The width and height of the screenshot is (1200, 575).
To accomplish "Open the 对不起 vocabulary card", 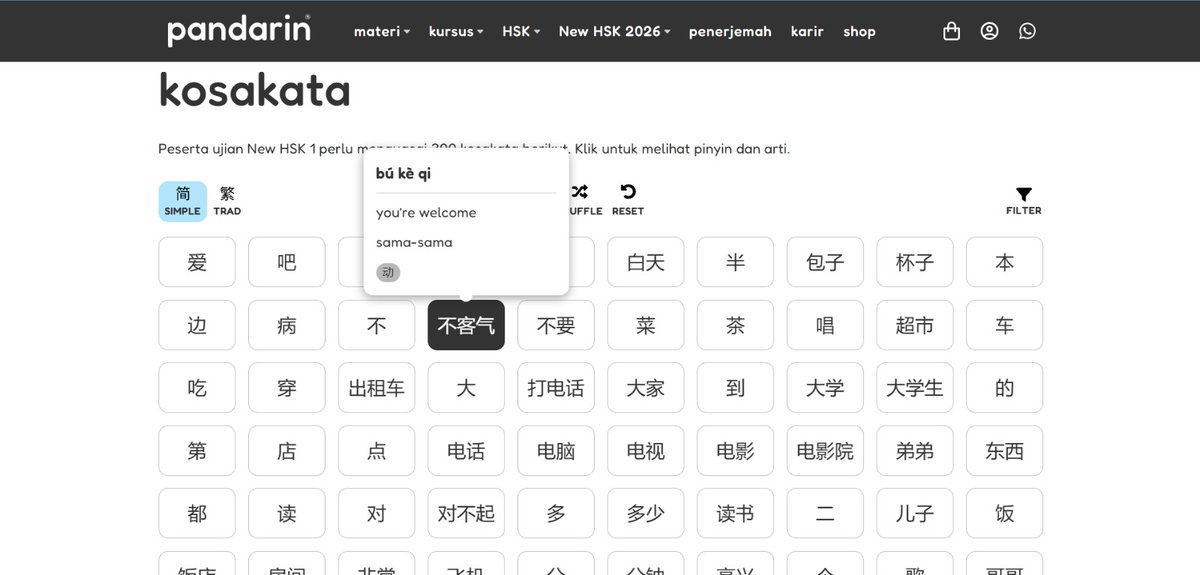I will coord(466,513).
